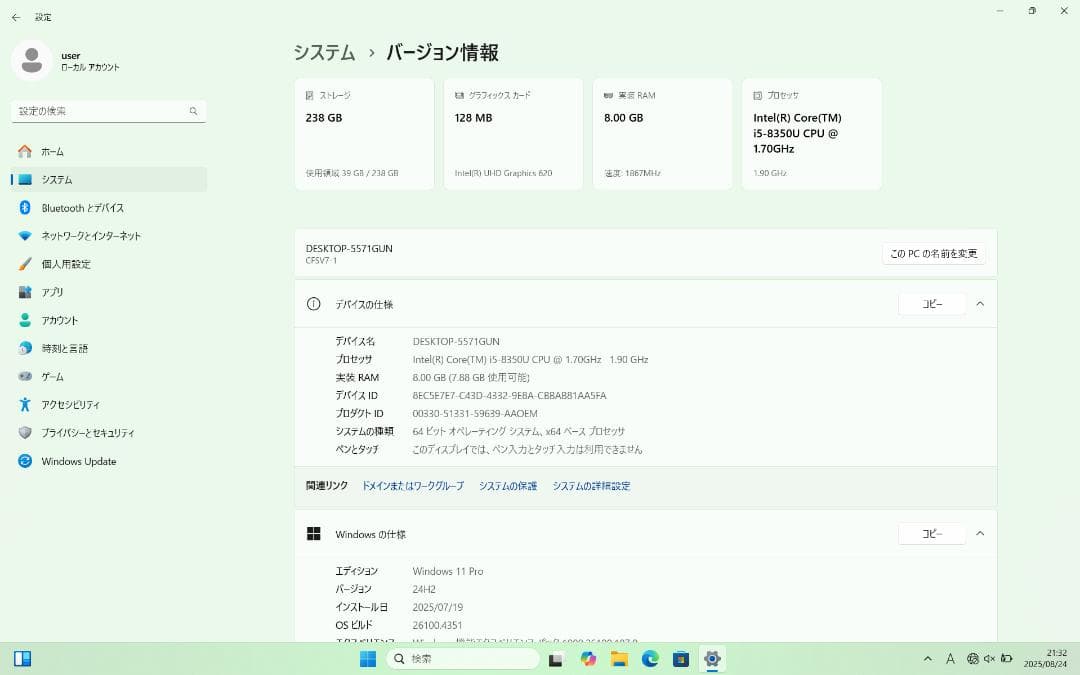
Task: Launch File Explorer from the taskbar
Action: click(619, 660)
